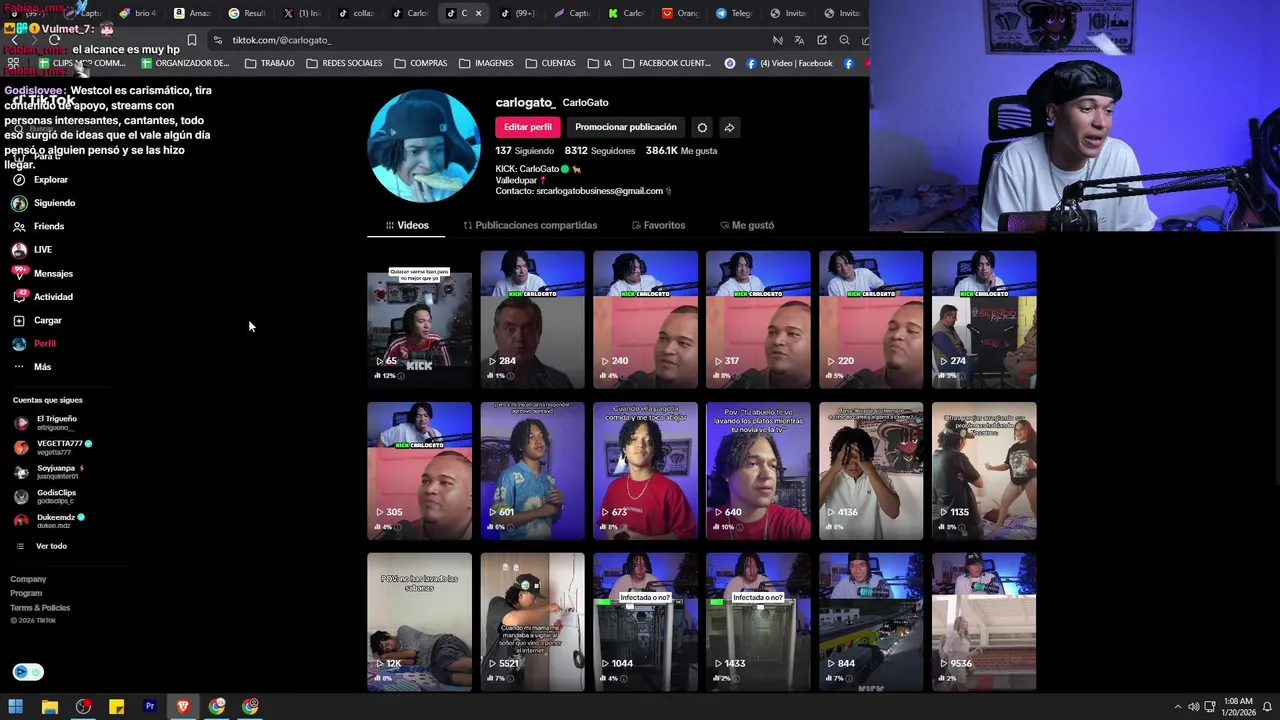Click the browser reload button
The width and height of the screenshot is (1280, 720).
click(54, 40)
